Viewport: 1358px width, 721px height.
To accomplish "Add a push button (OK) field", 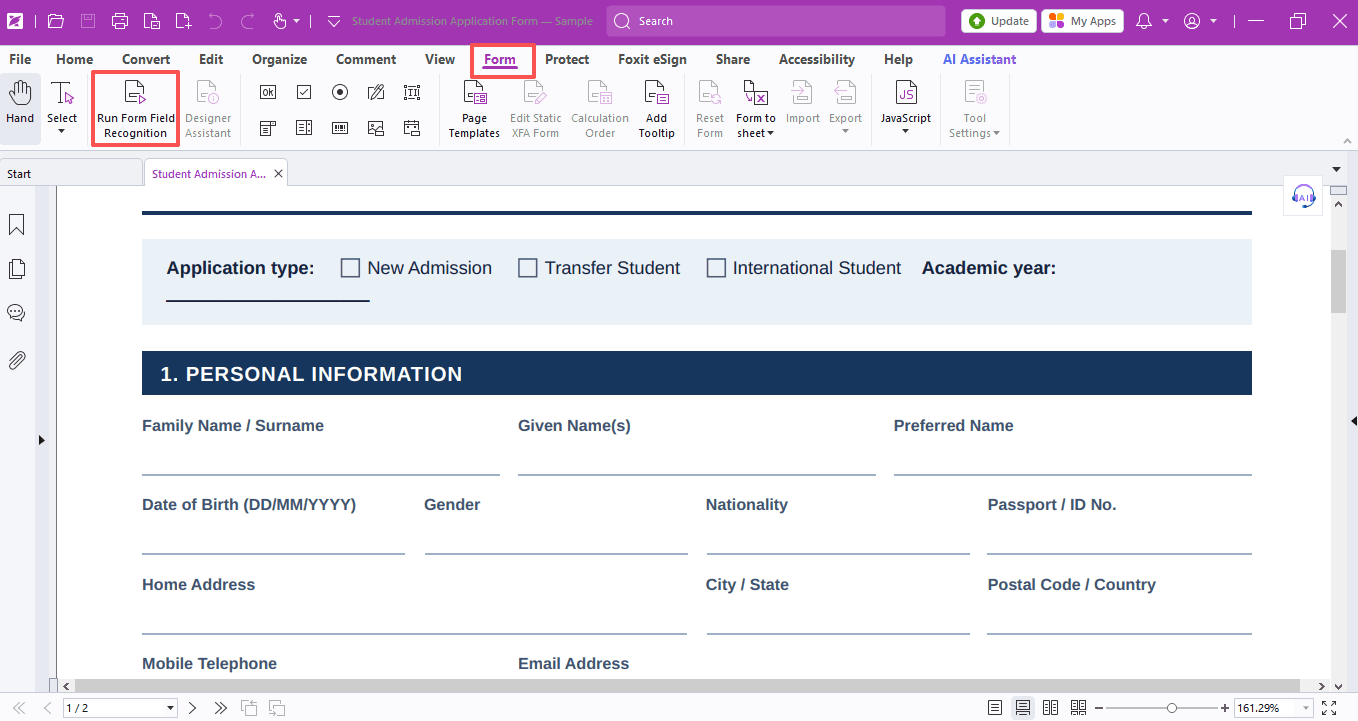I will [x=268, y=92].
